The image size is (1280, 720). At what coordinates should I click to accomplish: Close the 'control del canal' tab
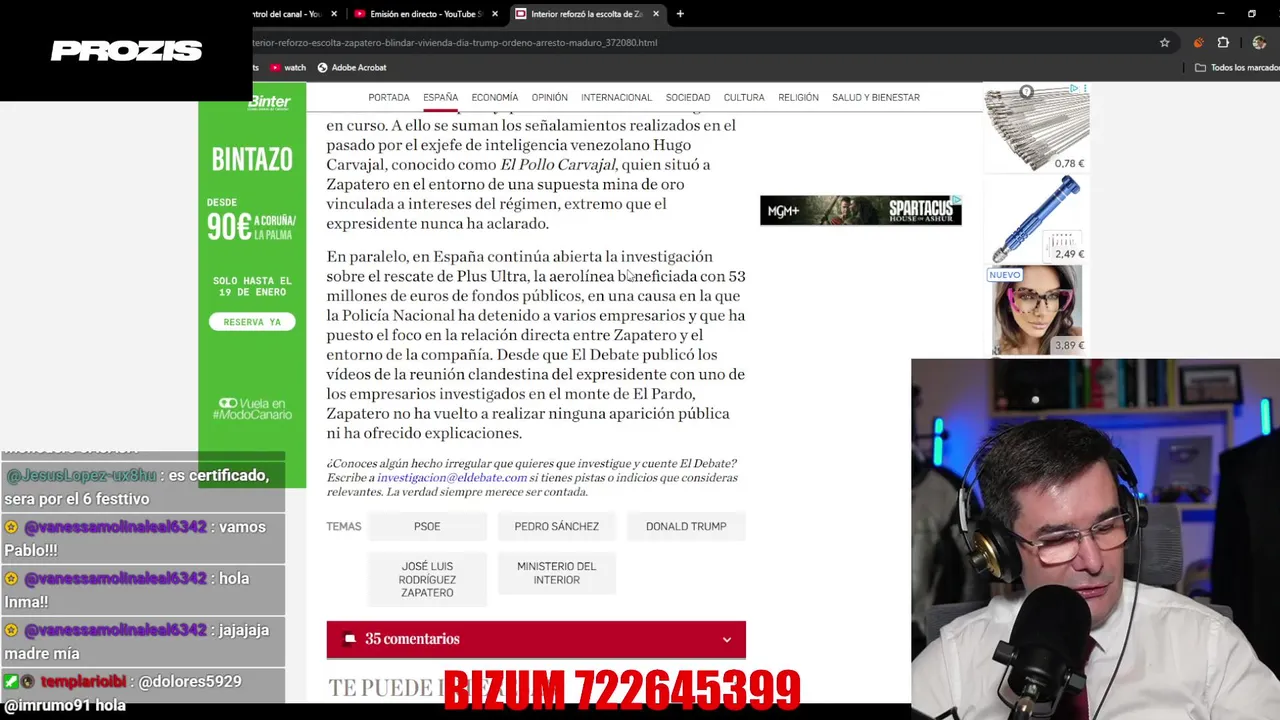(x=334, y=14)
